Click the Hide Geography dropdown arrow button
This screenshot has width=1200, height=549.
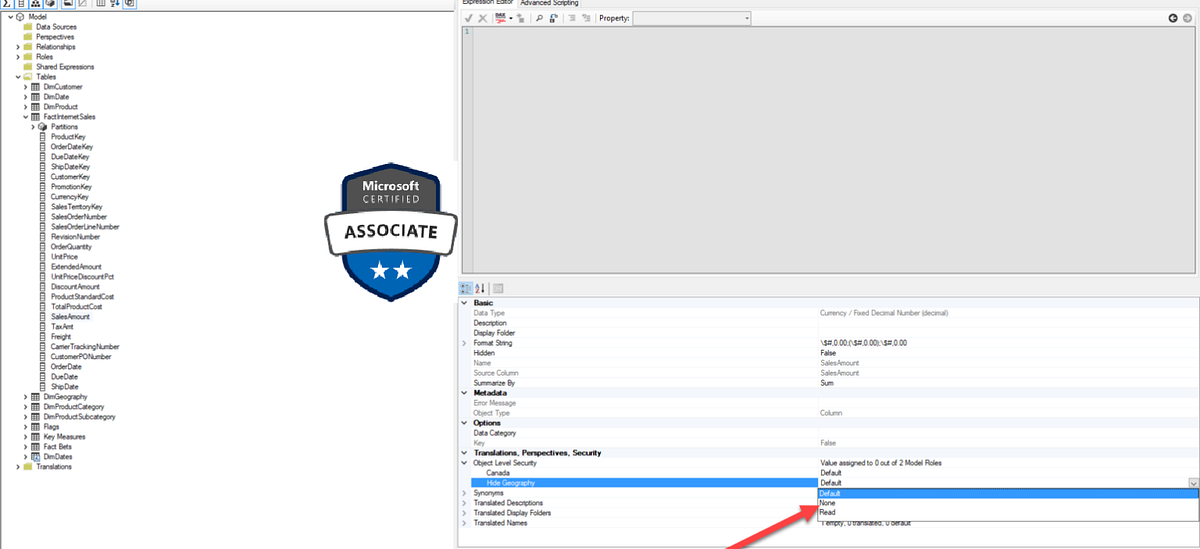1193,483
